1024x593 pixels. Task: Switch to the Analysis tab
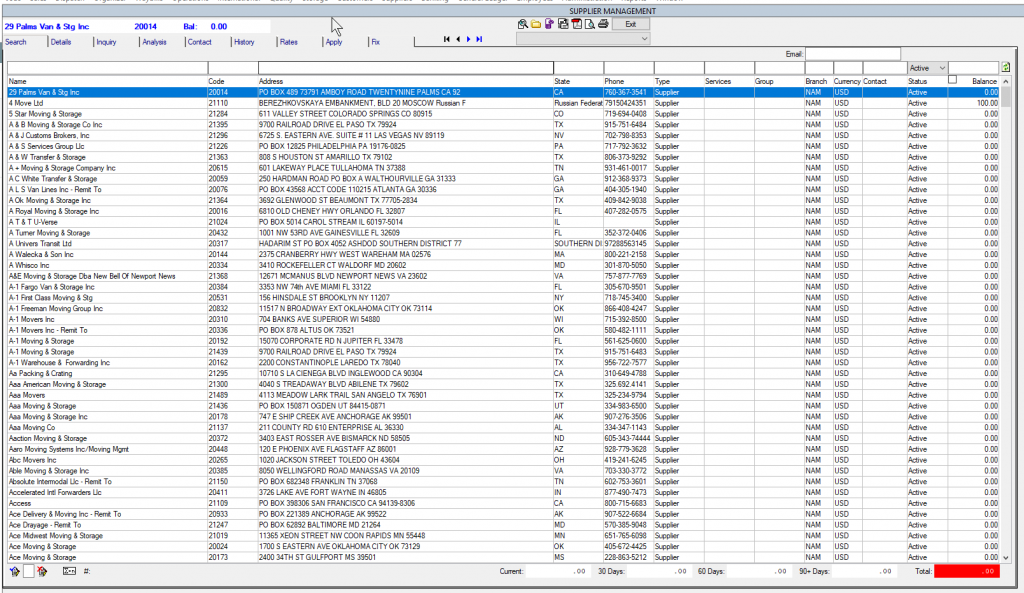pos(154,42)
